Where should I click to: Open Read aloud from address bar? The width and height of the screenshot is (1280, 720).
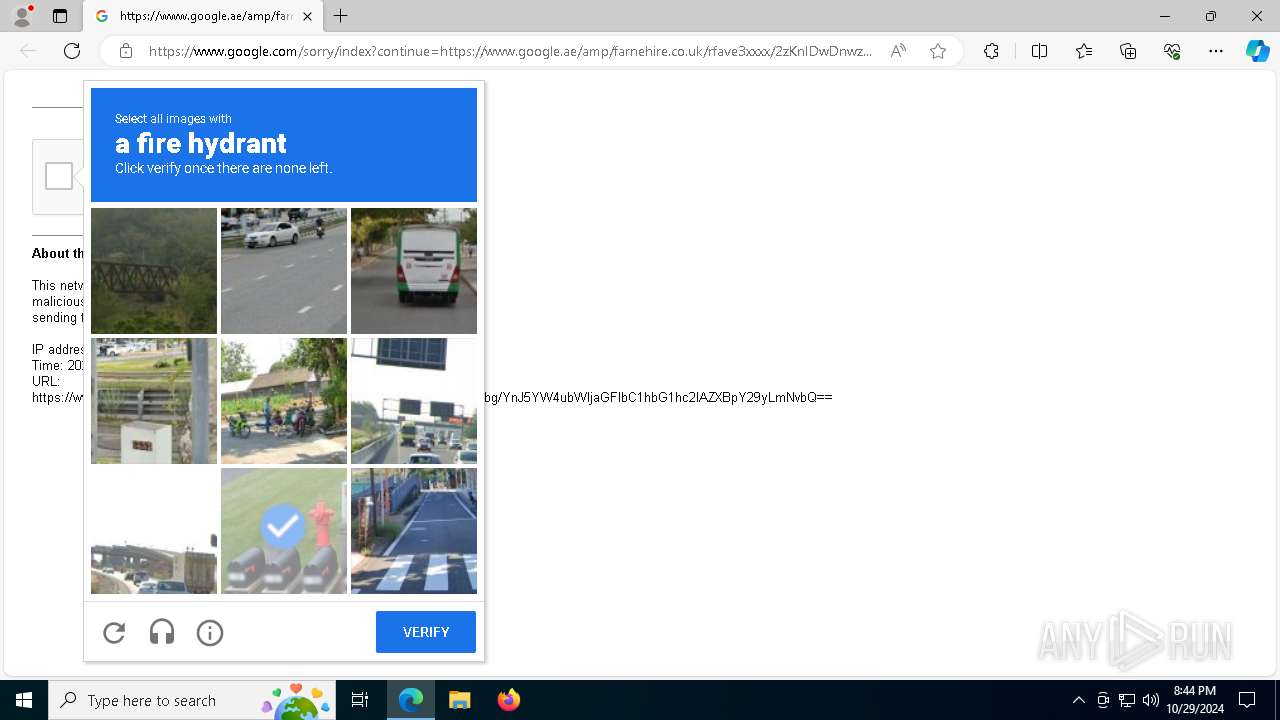pos(898,51)
